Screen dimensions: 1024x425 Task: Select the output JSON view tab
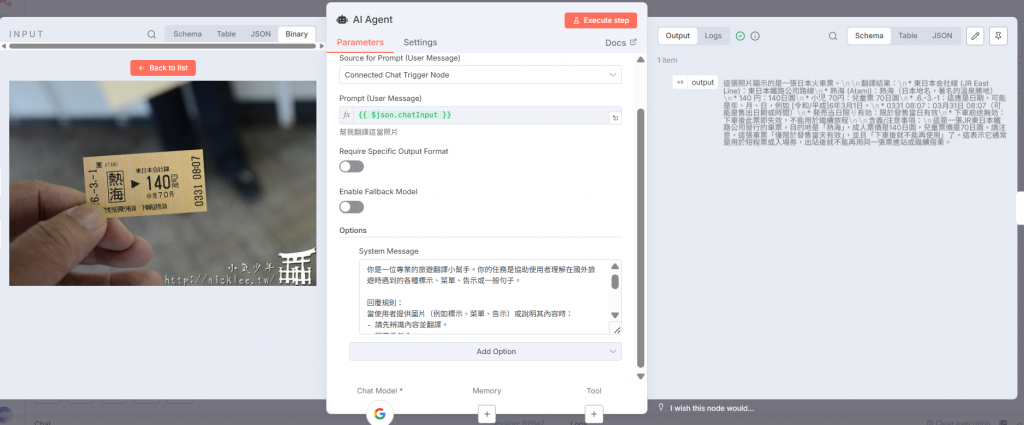pyautogui.click(x=942, y=36)
